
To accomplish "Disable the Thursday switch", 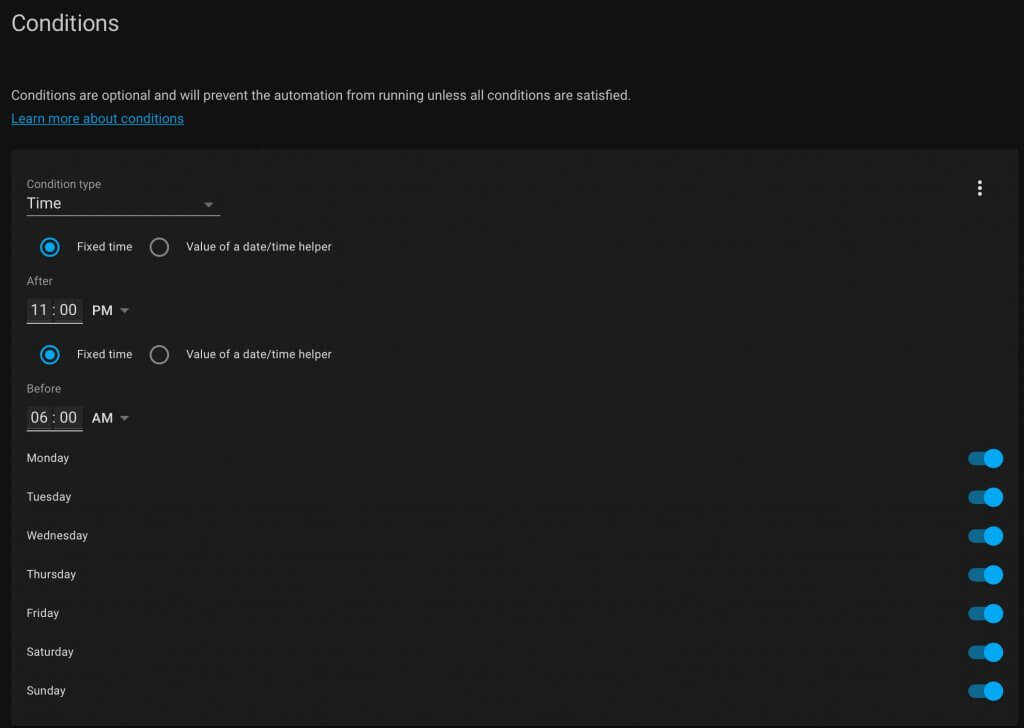I will coord(985,575).
